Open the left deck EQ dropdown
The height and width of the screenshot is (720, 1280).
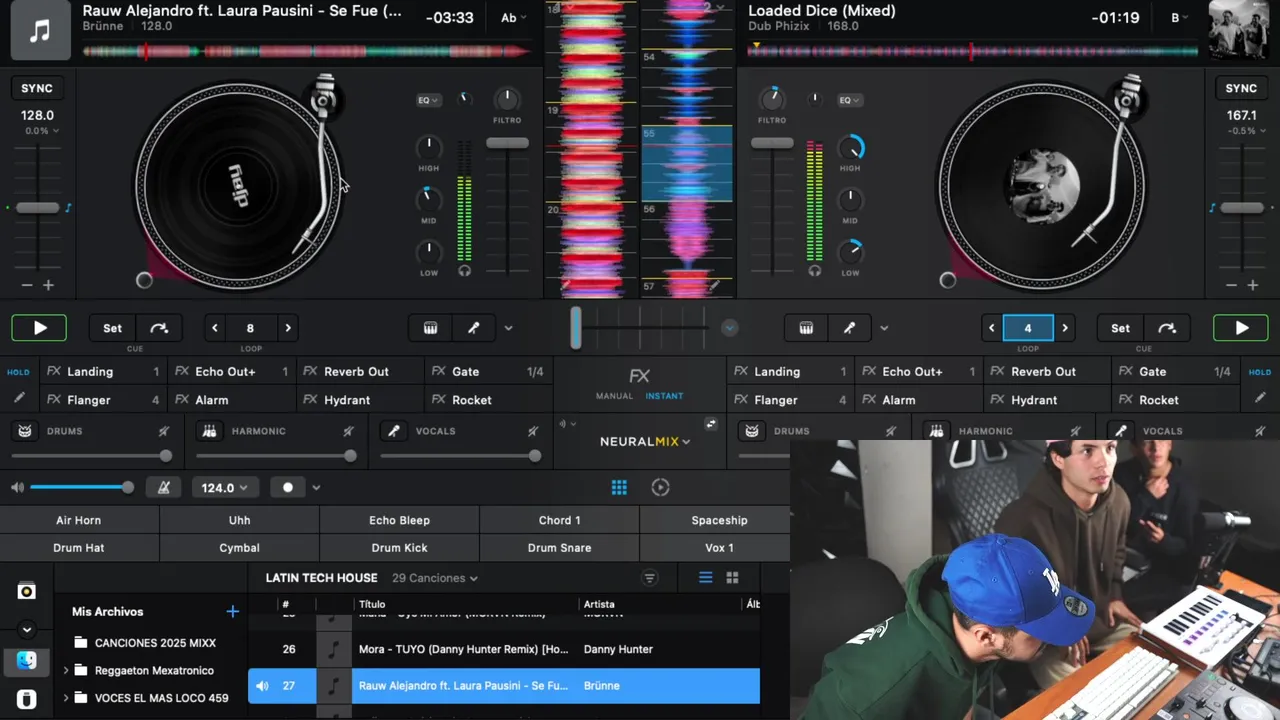(x=429, y=100)
